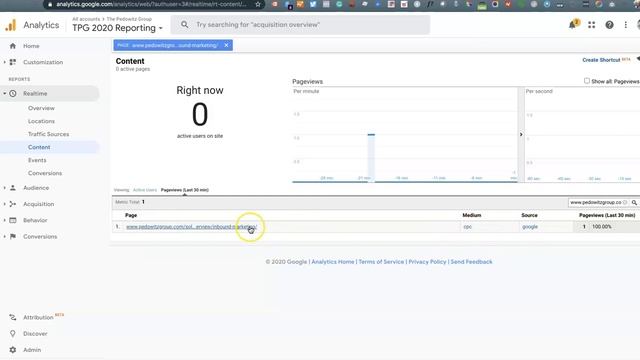This screenshot has height=360, width=640.
Task: Remove the PAGE filter chip with its X
Action: pyautogui.click(x=226, y=45)
